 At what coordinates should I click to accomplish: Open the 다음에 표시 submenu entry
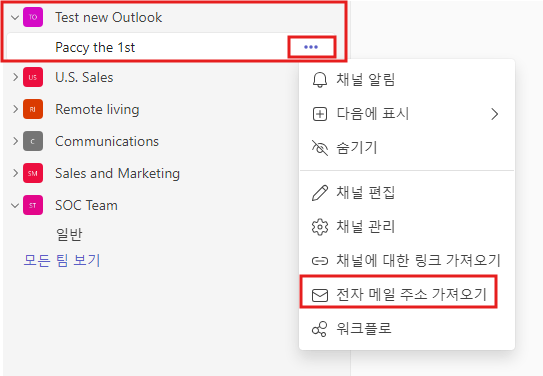pyautogui.click(x=407, y=114)
